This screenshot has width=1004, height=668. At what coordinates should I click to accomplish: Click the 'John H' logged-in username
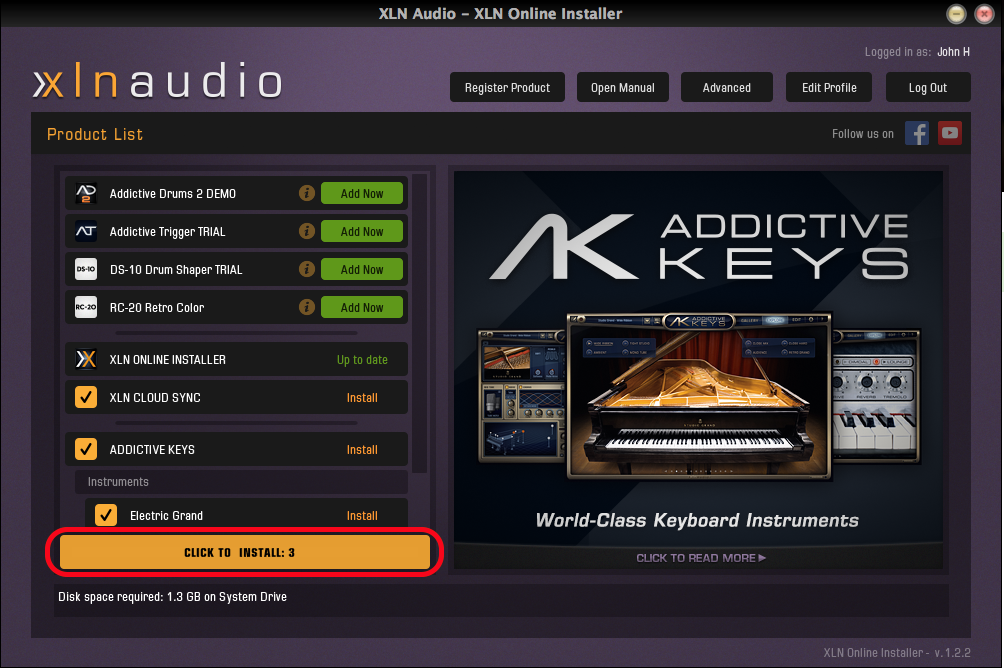953,52
